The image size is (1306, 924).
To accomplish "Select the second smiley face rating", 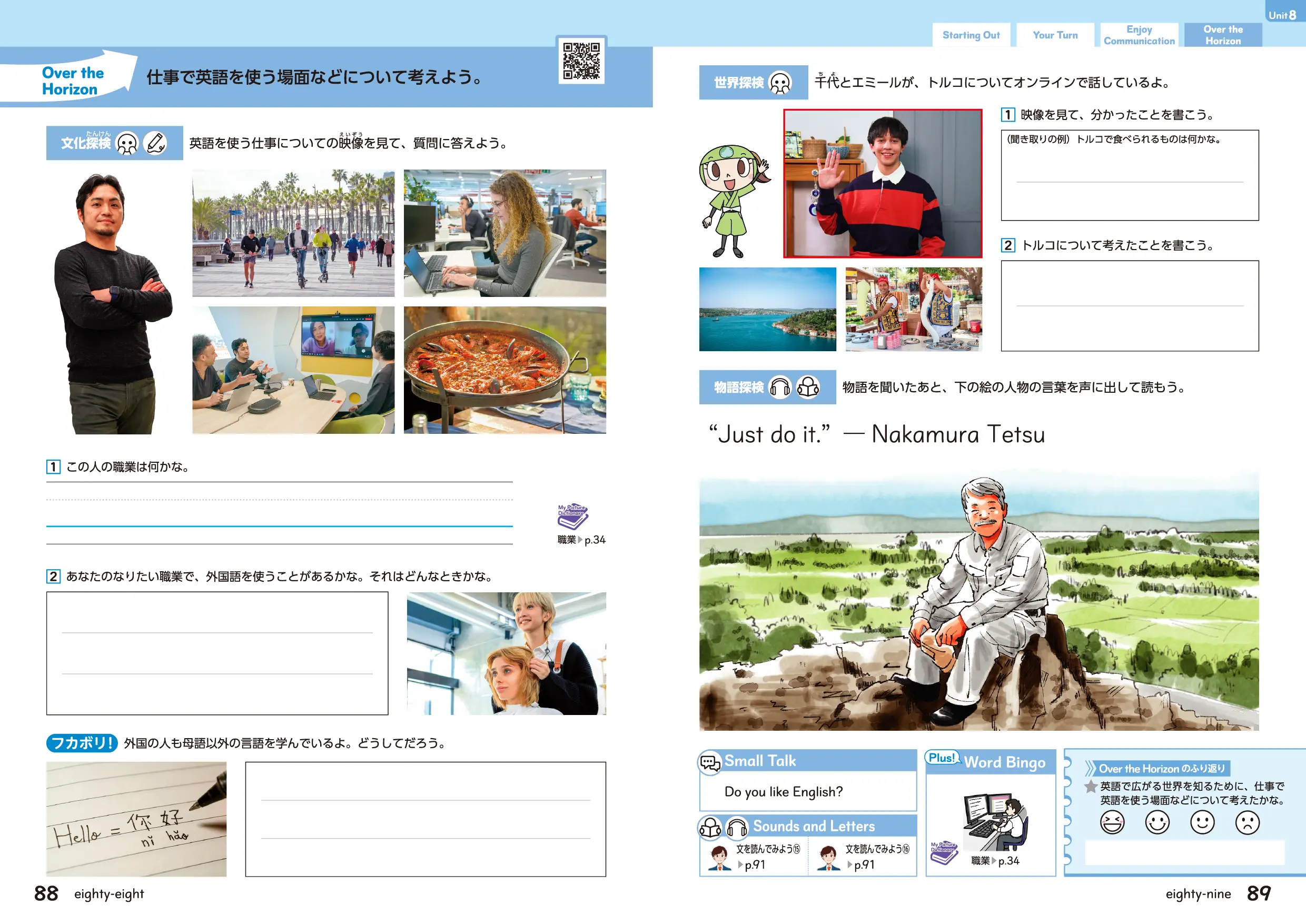I will 1202,822.
